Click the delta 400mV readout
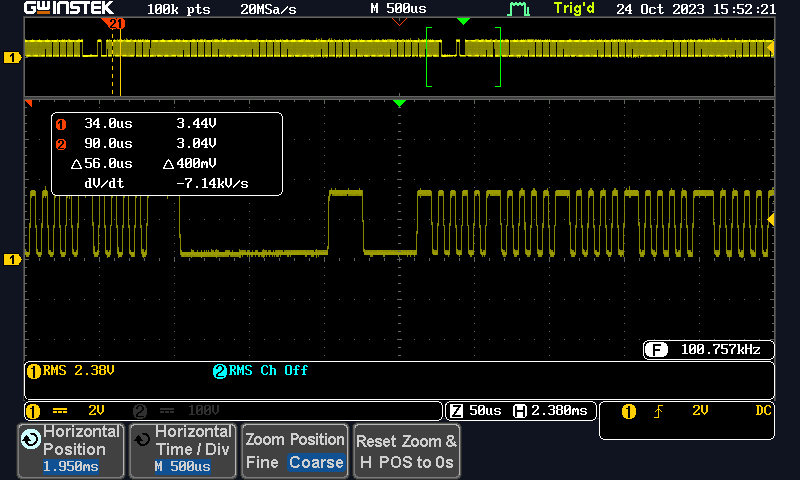 190,164
